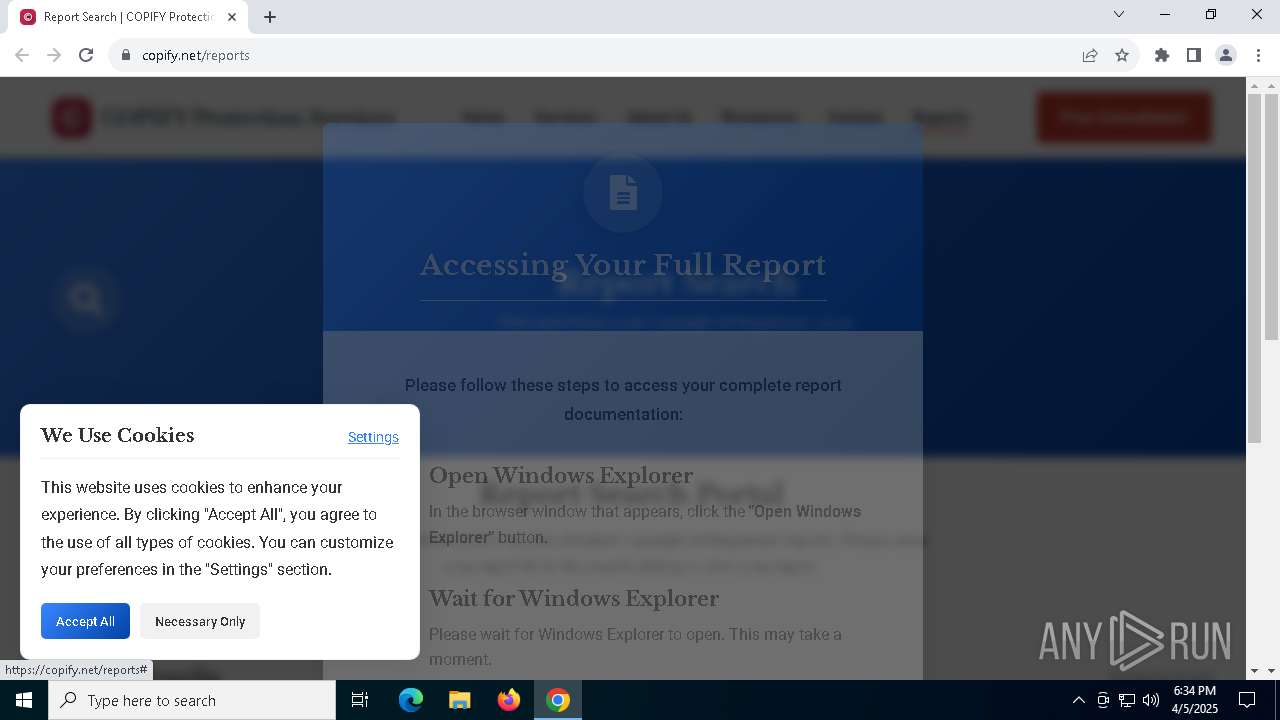
Task: Close the Report Search browser tab
Action: tap(232, 17)
